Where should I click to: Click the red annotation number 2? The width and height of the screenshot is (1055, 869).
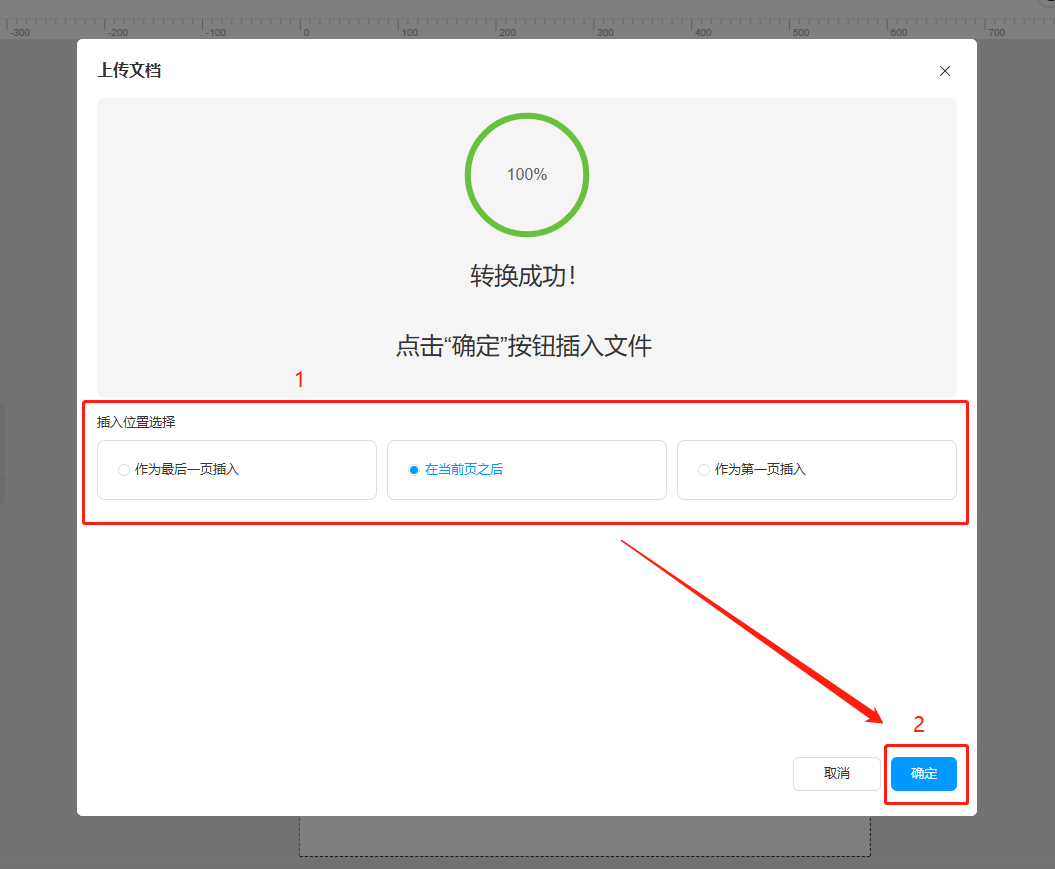click(919, 725)
